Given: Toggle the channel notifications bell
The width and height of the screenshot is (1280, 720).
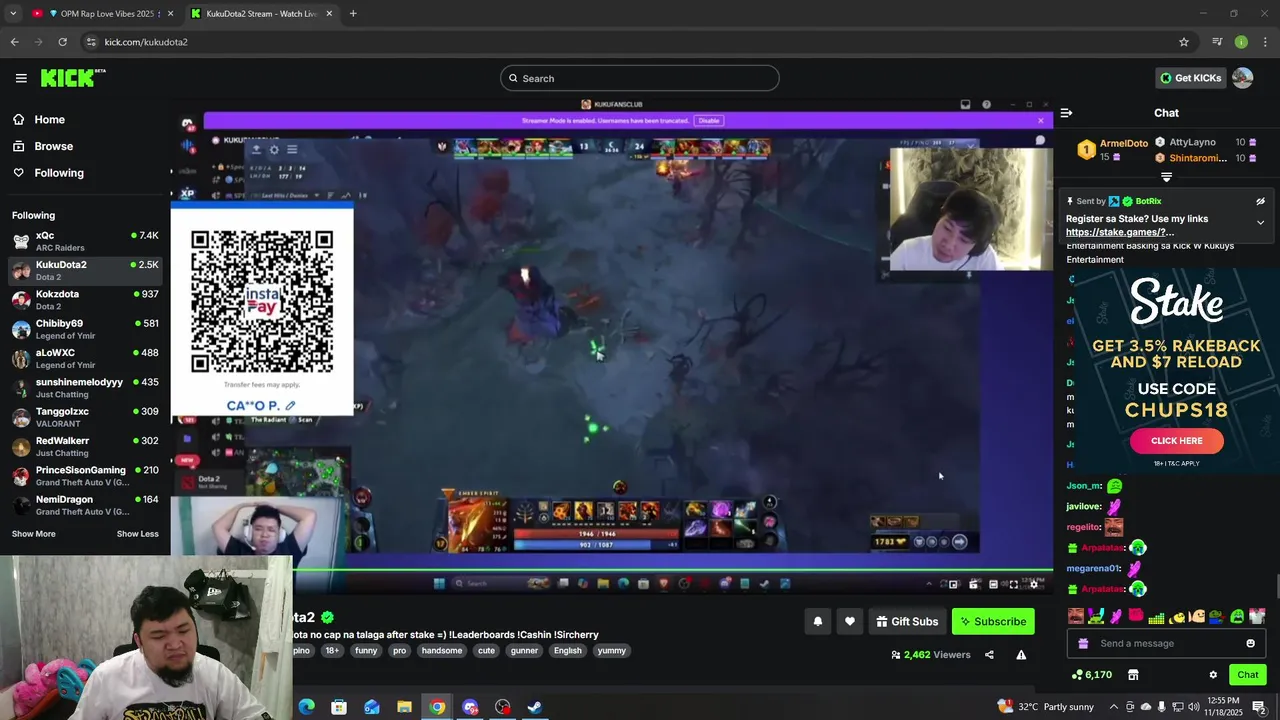Looking at the screenshot, I should point(817,621).
